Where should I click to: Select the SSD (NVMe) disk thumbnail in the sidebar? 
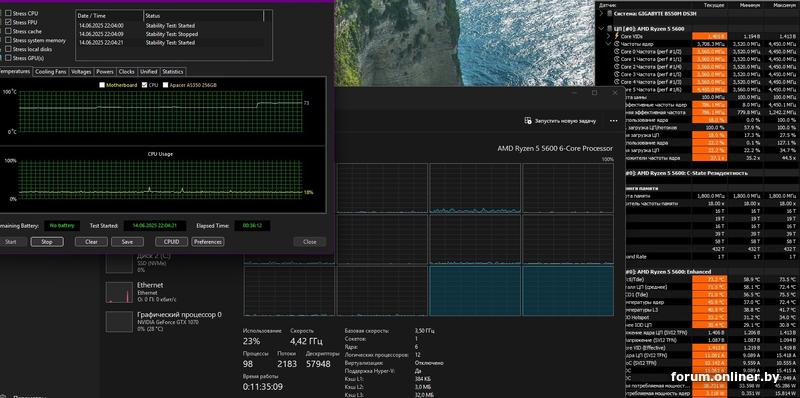tap(119, 263)
